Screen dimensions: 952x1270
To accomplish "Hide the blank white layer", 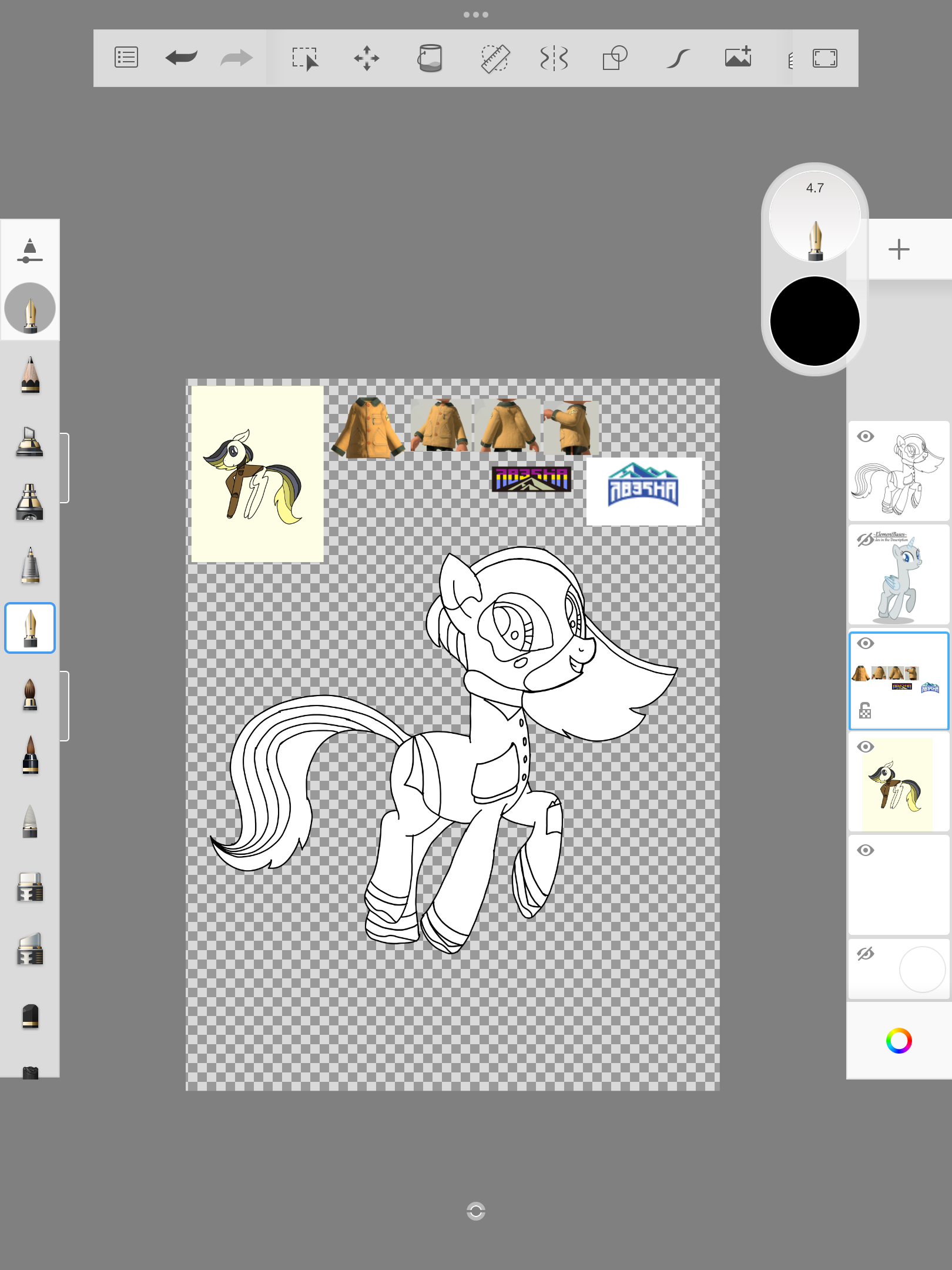I will tap(866, 850).
